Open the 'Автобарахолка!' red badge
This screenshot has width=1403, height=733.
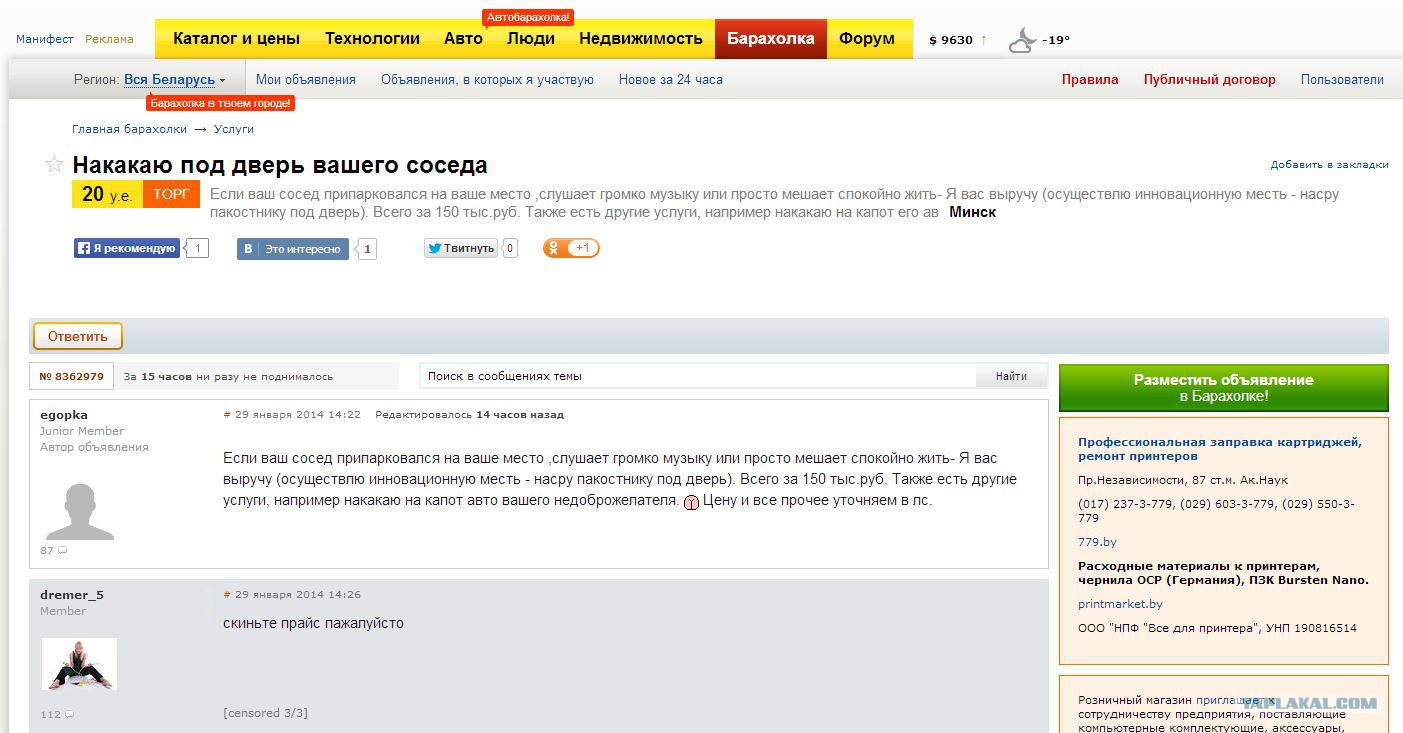point(529,17)
